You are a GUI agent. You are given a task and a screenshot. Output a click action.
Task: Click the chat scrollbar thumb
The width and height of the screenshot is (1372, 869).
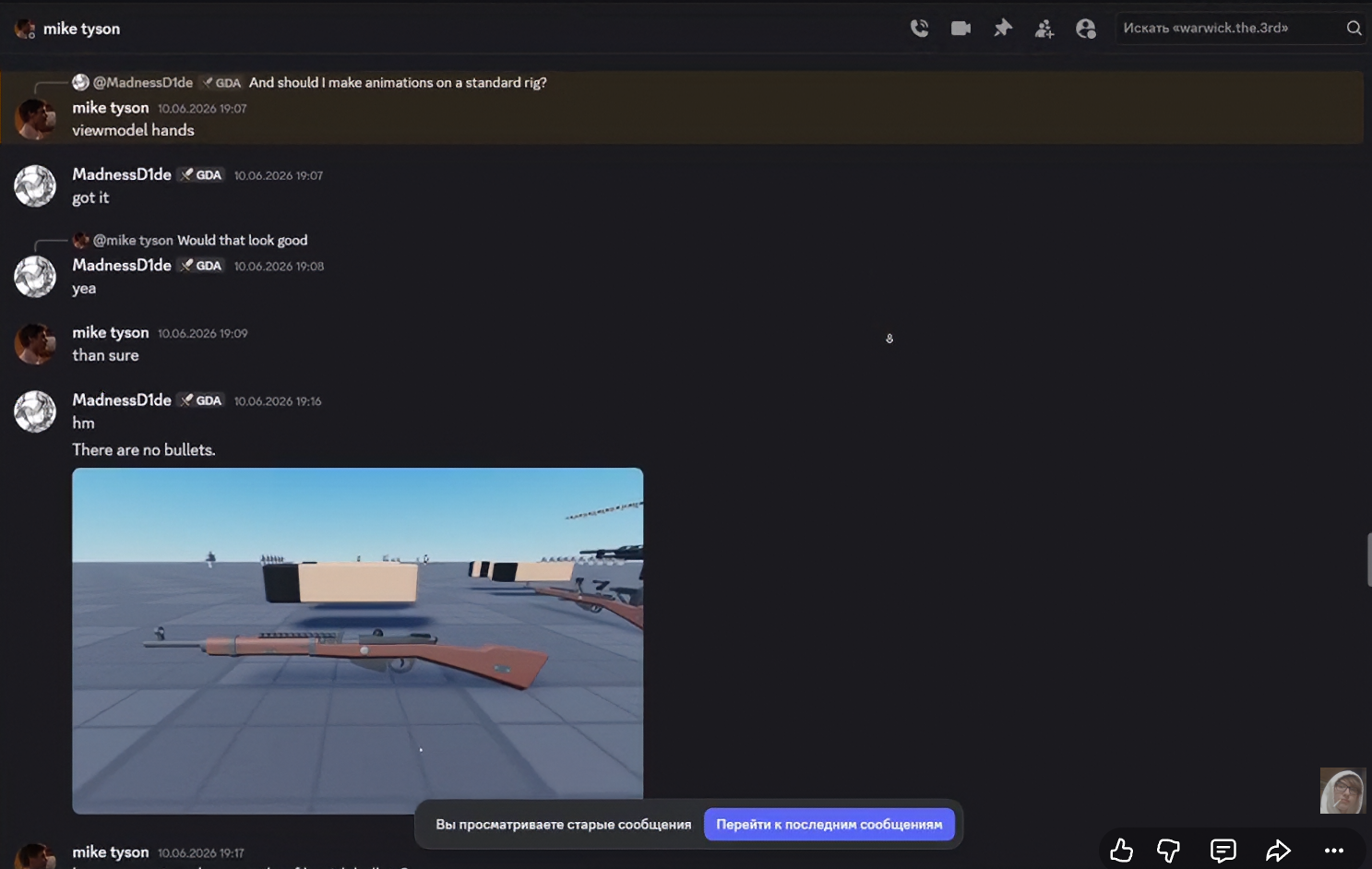tap(1368, 559)
